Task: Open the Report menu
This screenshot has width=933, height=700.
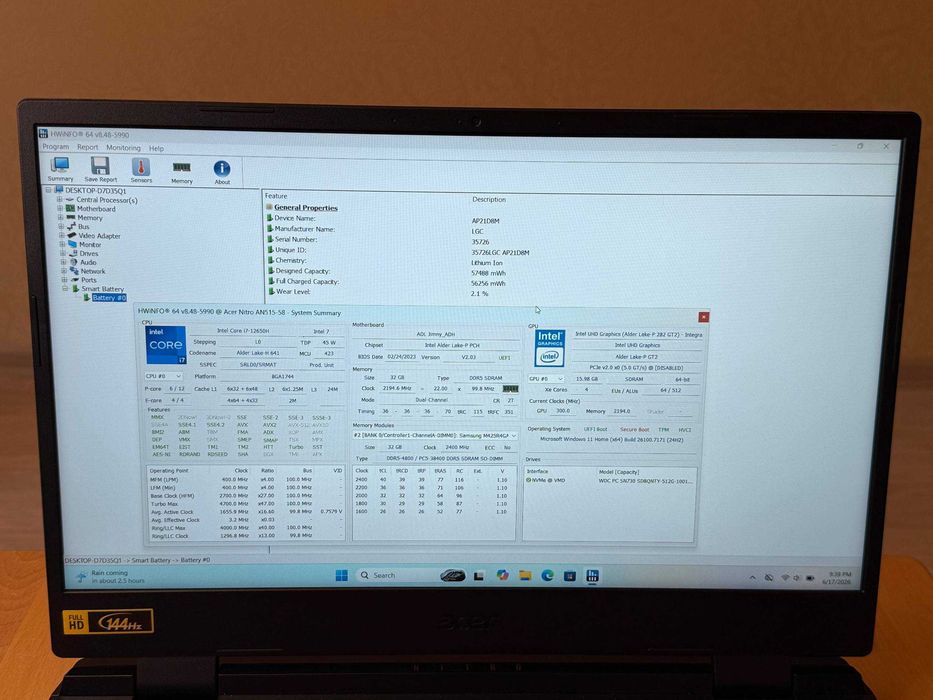Action: tap(87, 147)
